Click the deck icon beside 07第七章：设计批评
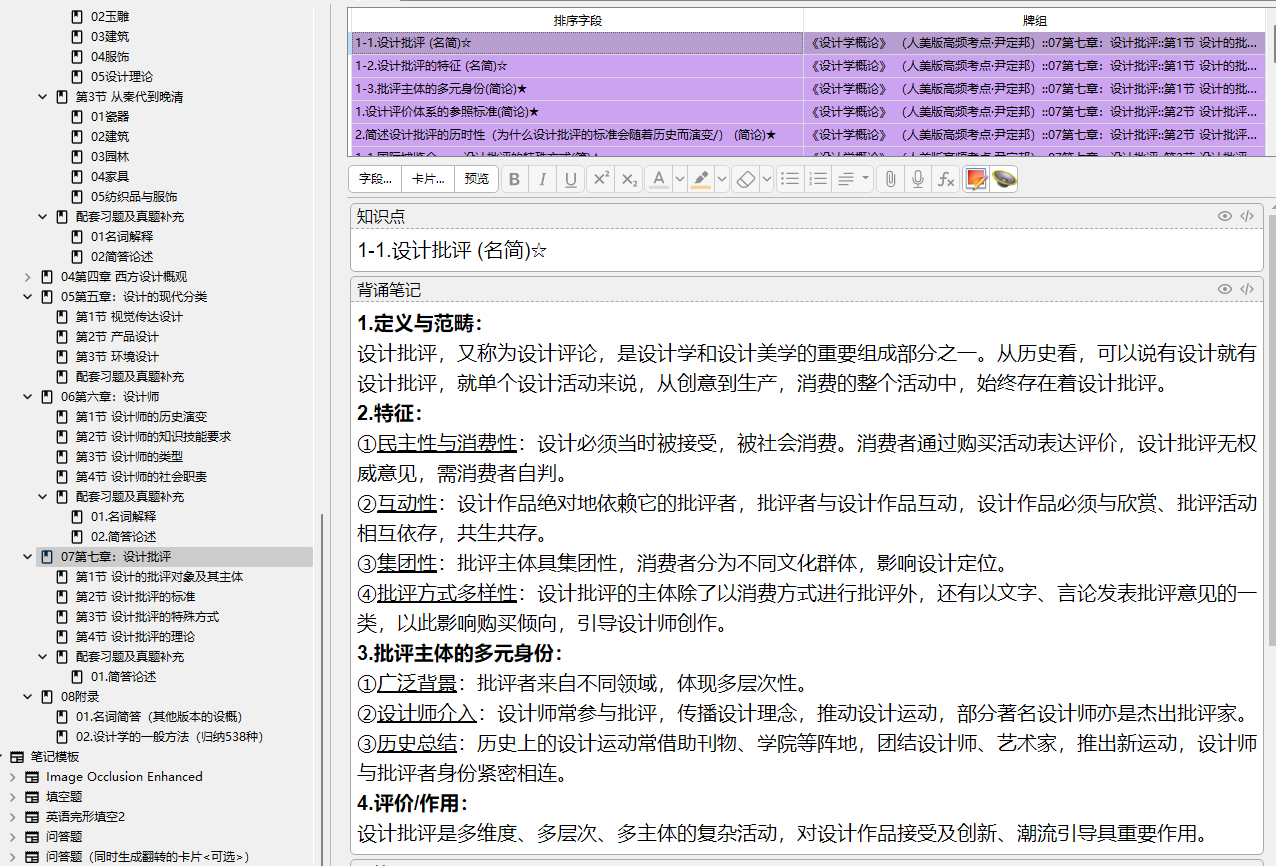The height and width of the screenshot is (866, 1276). point(47,557)
